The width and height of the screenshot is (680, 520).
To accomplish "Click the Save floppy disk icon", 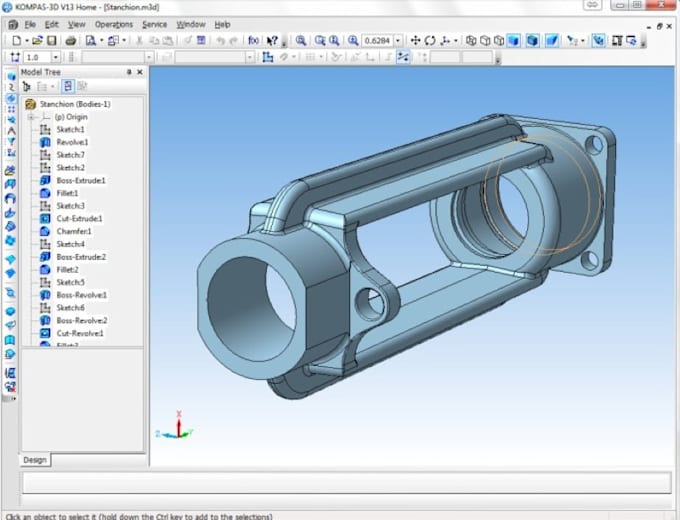I will 52,40.
